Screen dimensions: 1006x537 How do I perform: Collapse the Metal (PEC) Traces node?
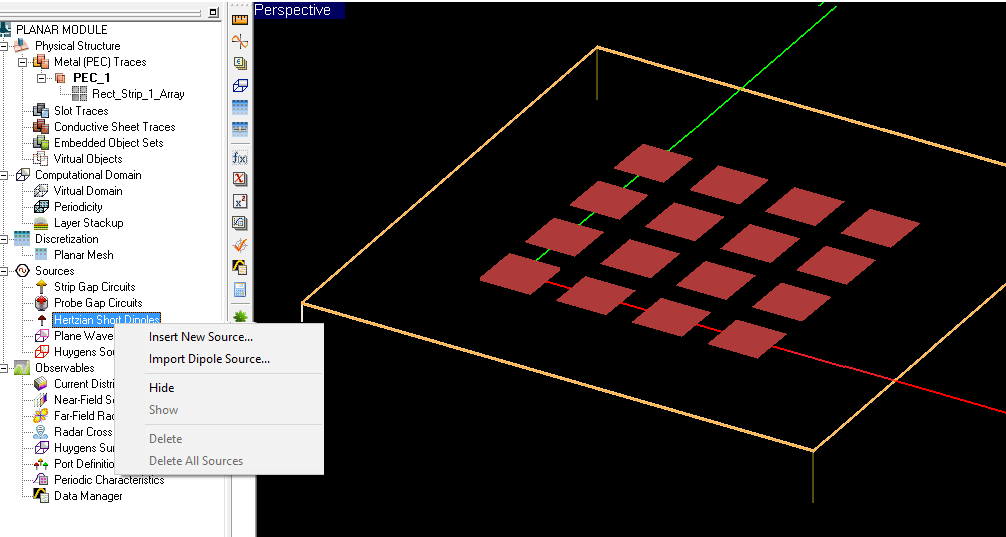23,62
